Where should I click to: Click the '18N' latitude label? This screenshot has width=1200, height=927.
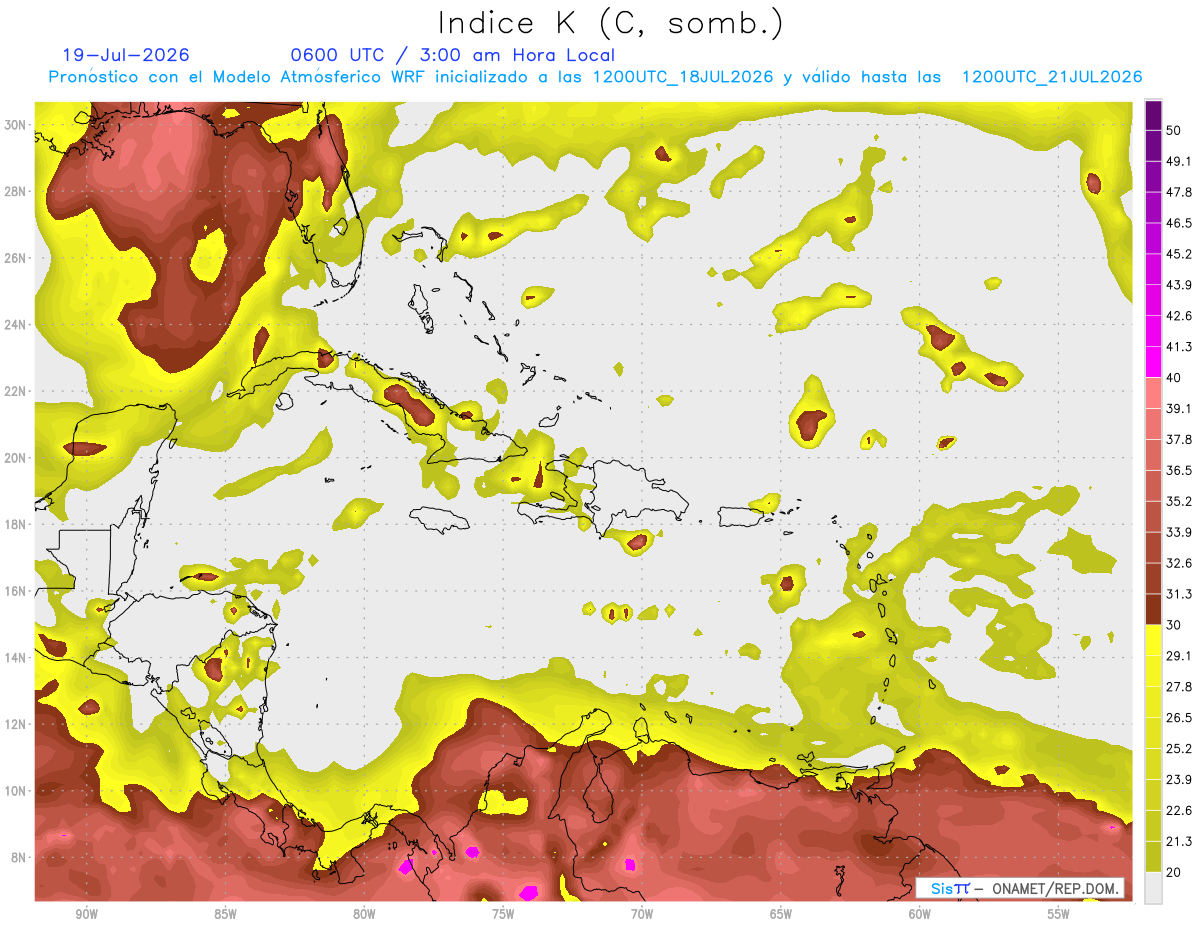(16, 525)
